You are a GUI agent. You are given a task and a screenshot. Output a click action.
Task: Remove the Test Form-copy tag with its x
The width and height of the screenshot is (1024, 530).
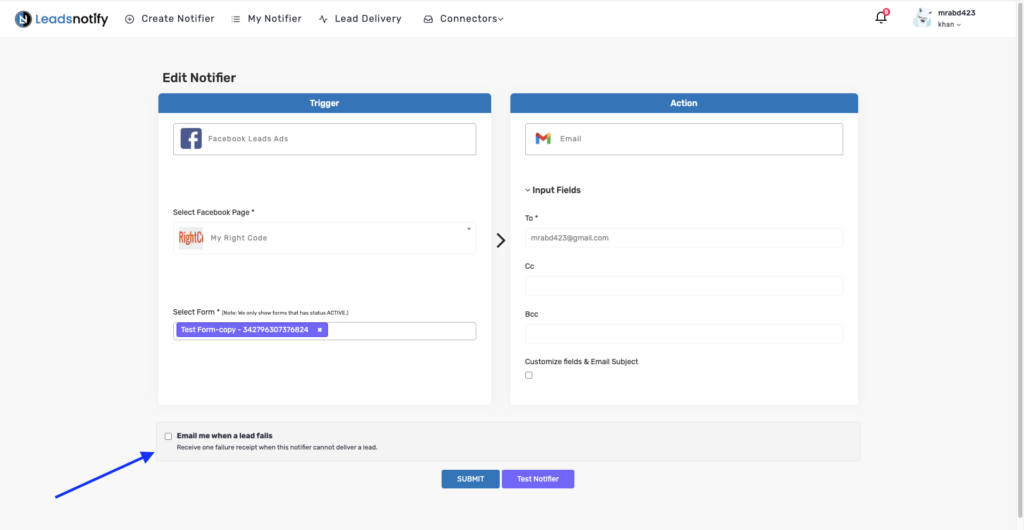pyautogui.click(x=319, y=330)
